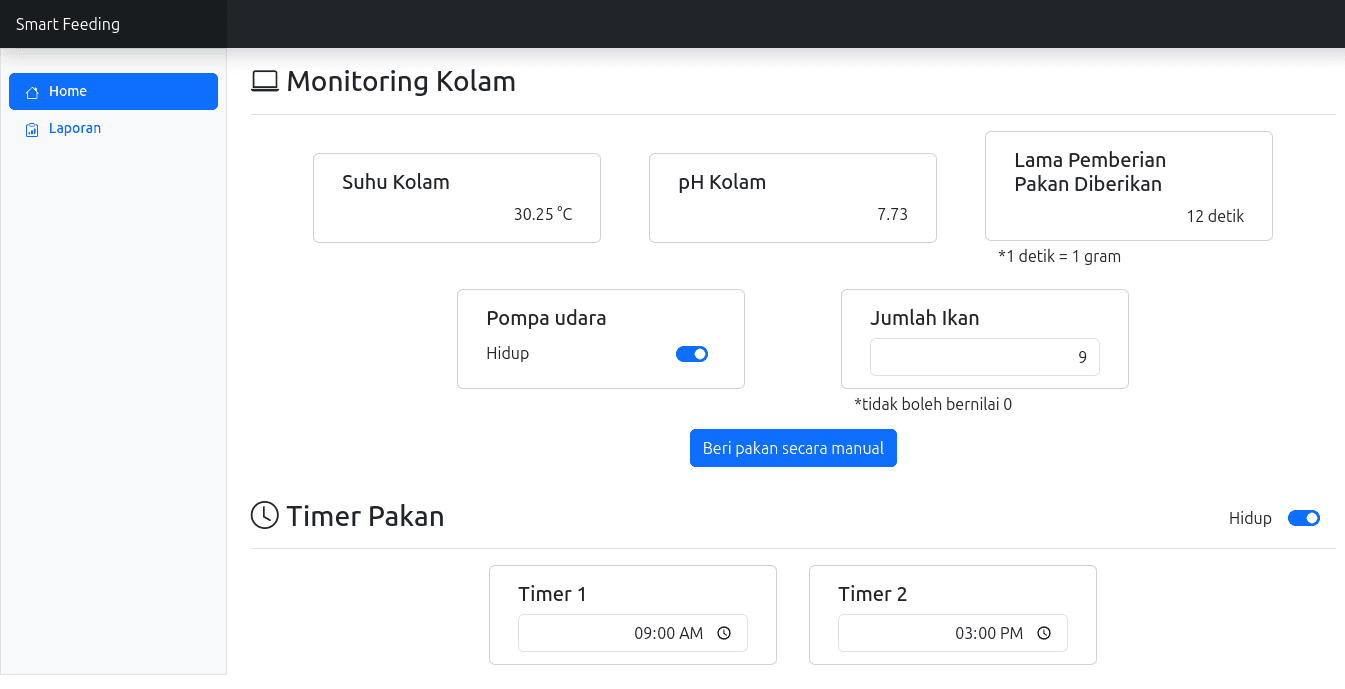The height and width of the screenshot is (689, 1345).
Task: Click the clock icon next to Timer Pakan
Action: point(264,516)
